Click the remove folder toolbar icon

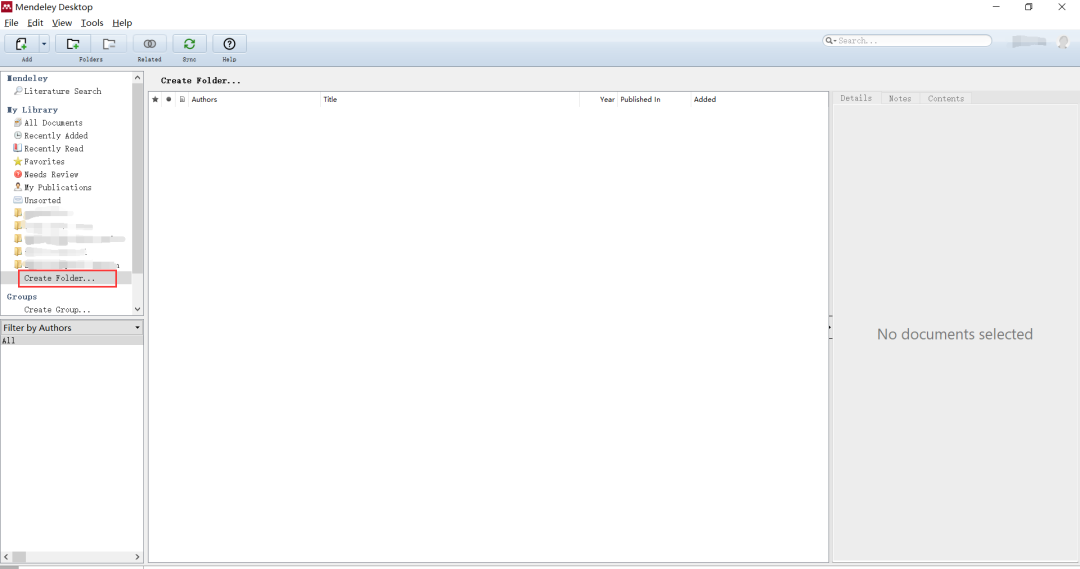(109, 43)
